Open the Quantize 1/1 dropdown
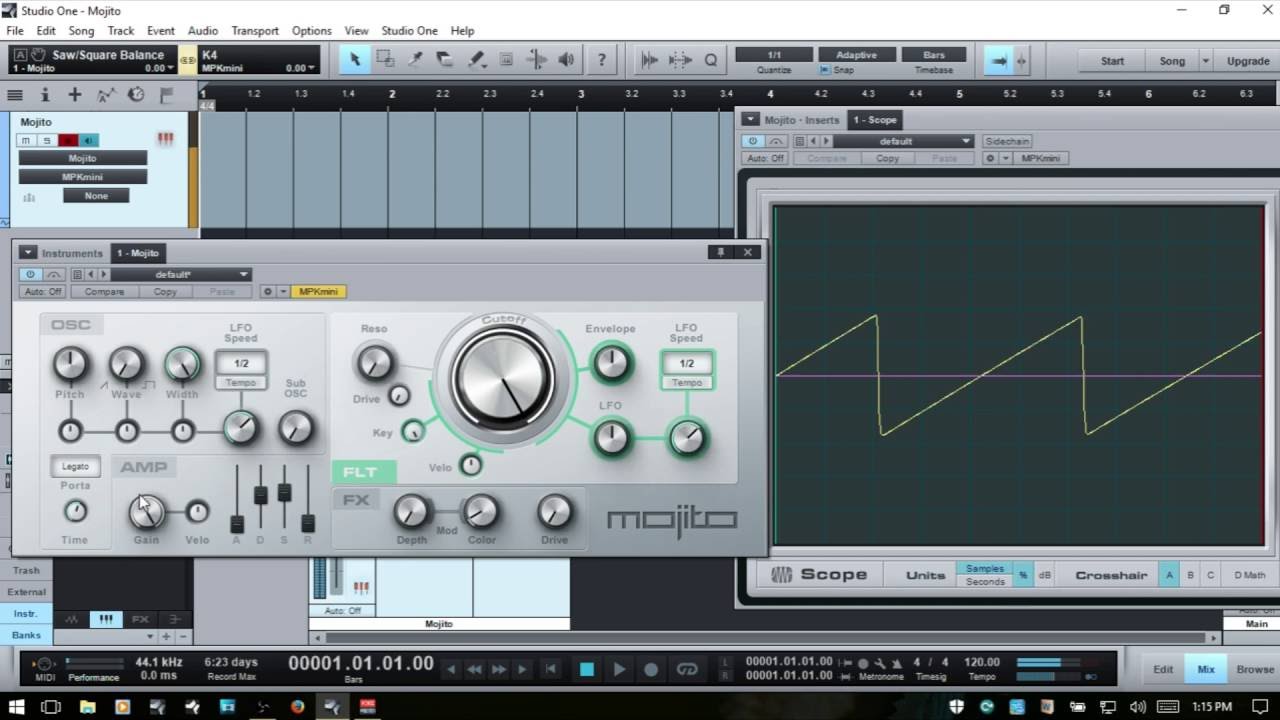This screenshot has height=720, width=1280. click(x=775, y=55)
